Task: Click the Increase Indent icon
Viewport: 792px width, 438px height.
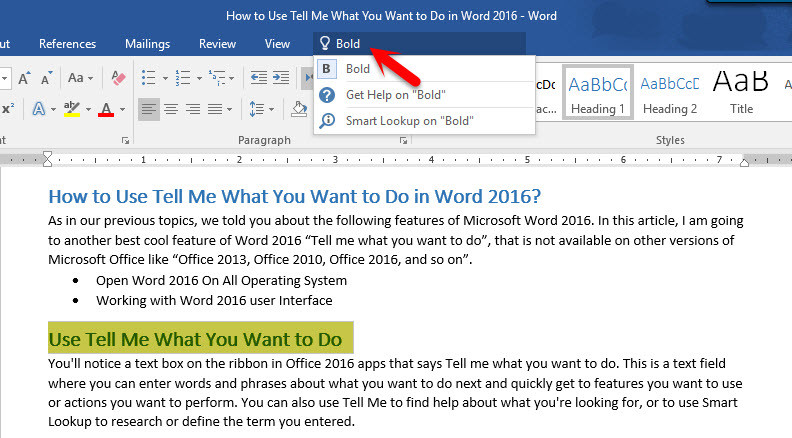Action: [281, 78]
